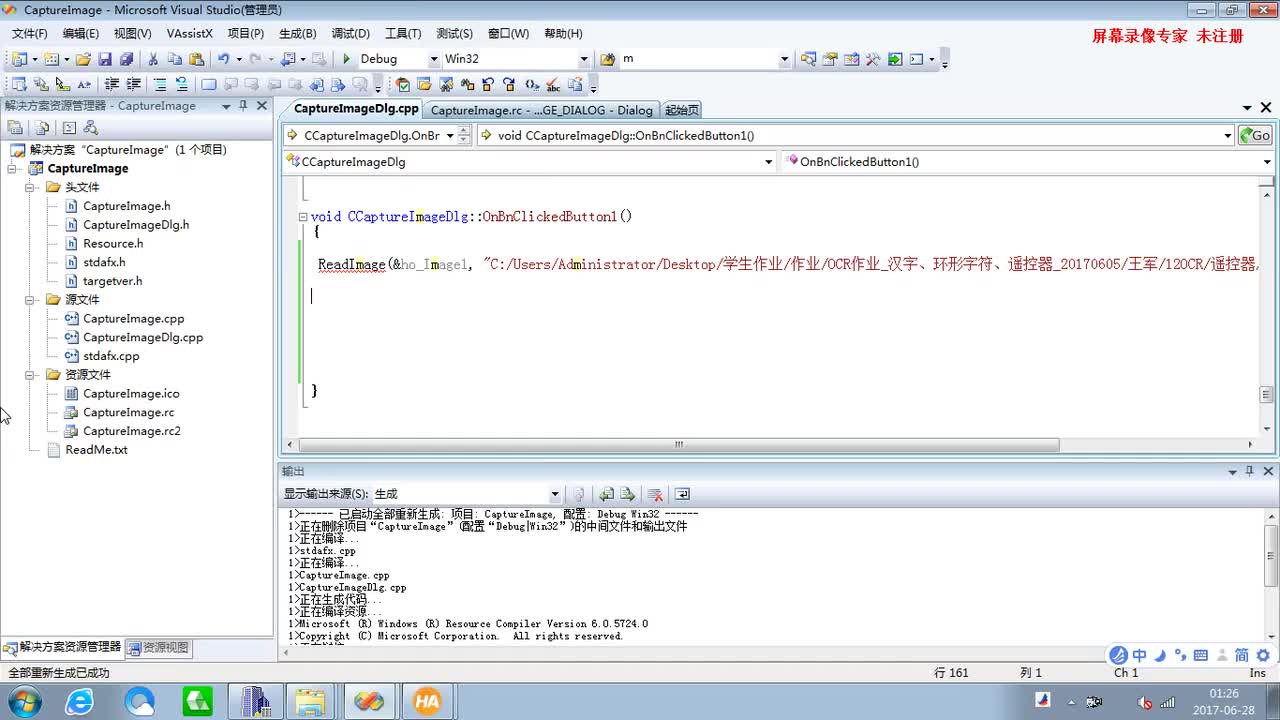1280x720 pixels.
Task: Open Solution Explorer from the standard toolbar icon
Action: point(808,59)
